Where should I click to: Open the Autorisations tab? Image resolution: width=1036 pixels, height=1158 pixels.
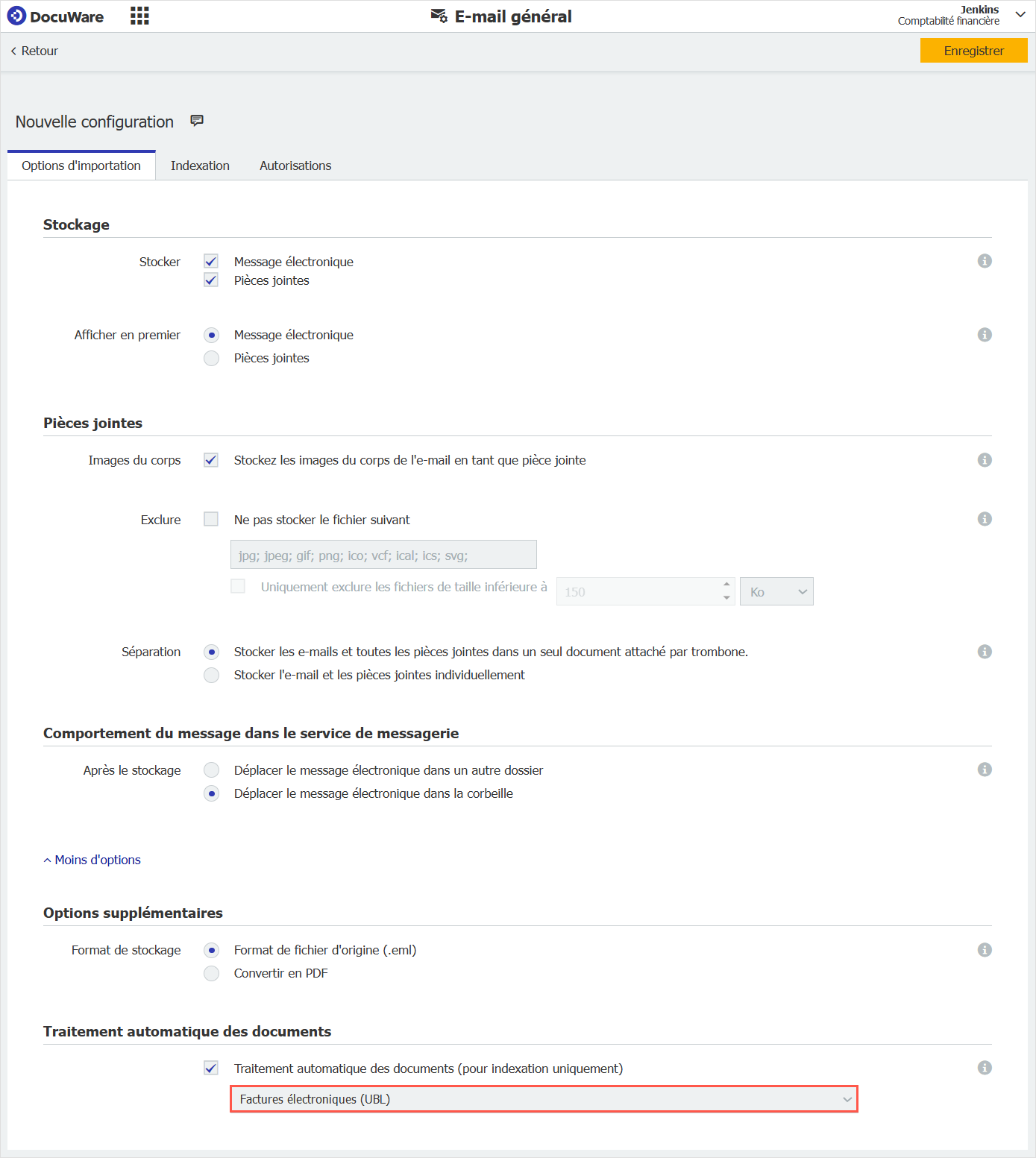295,166
